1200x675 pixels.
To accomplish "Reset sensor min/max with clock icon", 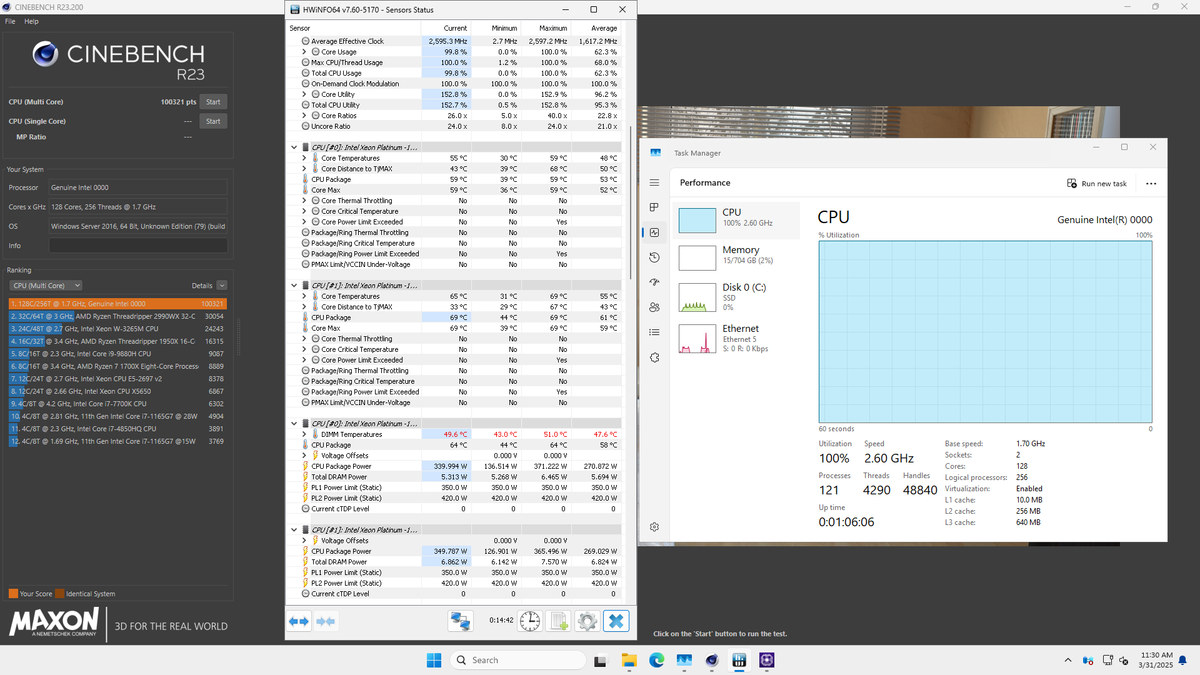I will tap(529, 621).
